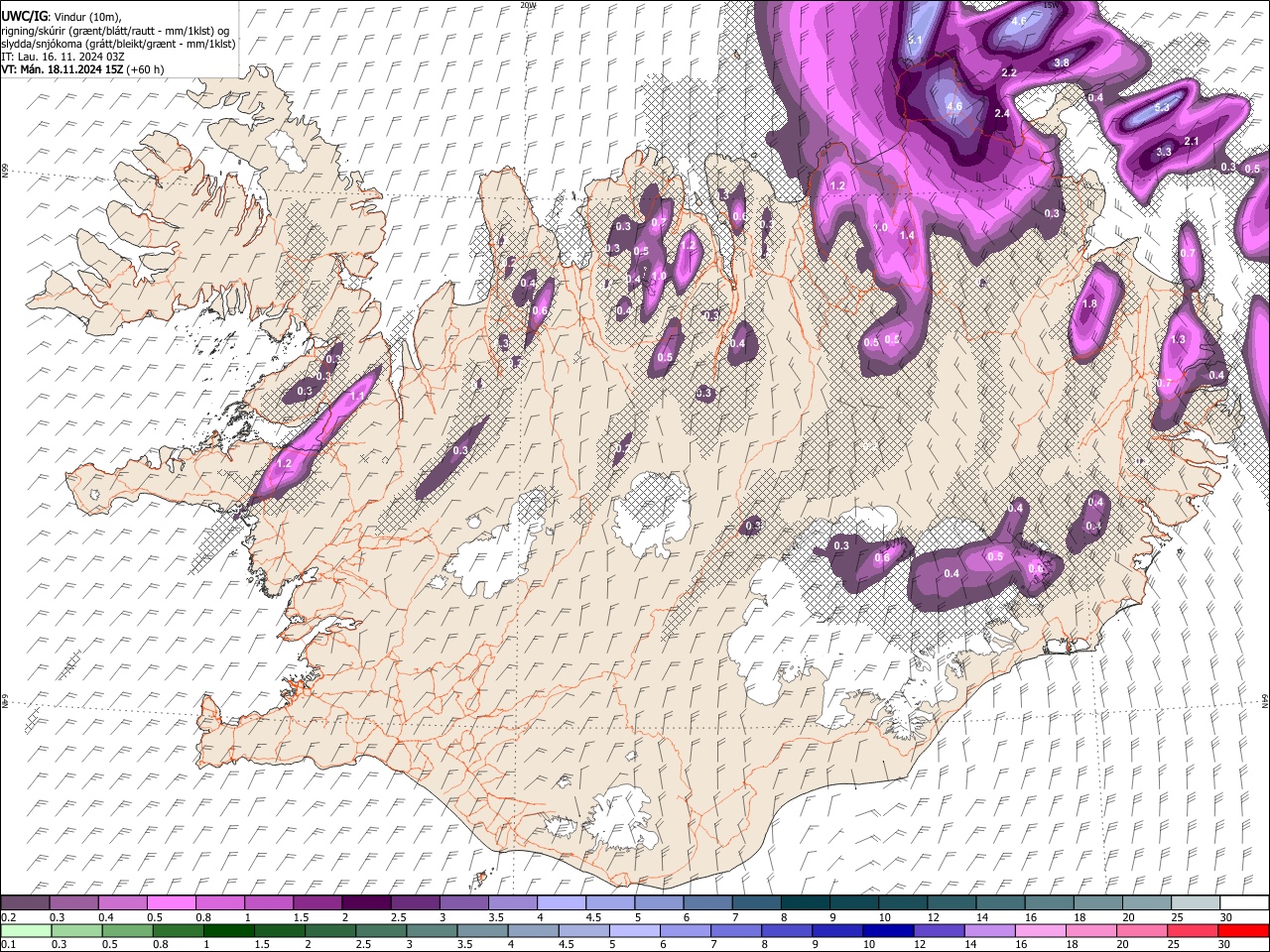Click the 2.2 precipitation value on the map

(1009, 73)
